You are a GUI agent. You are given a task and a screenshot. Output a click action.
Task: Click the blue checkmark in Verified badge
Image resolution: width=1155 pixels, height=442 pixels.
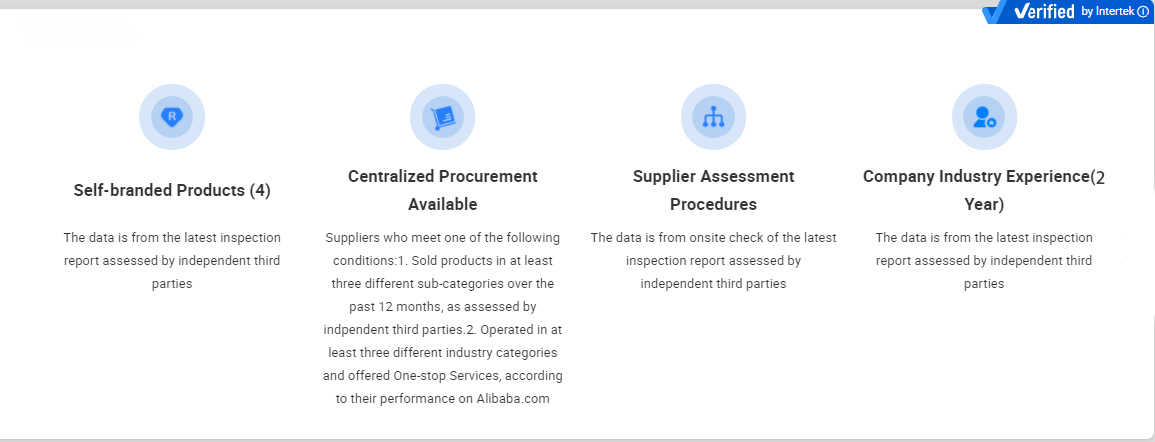tap(998, 13)
